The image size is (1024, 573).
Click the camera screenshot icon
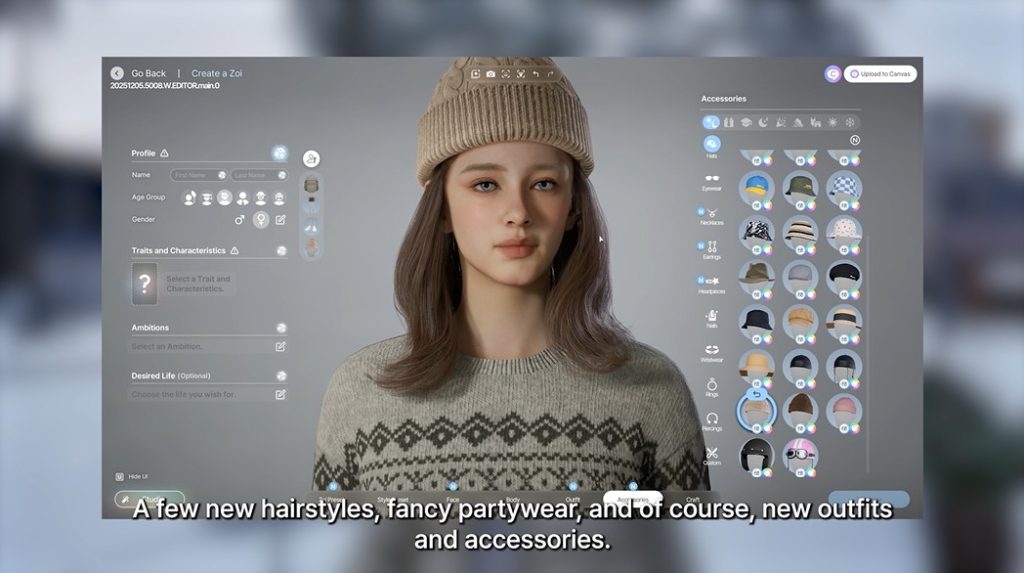coord(490,74)
